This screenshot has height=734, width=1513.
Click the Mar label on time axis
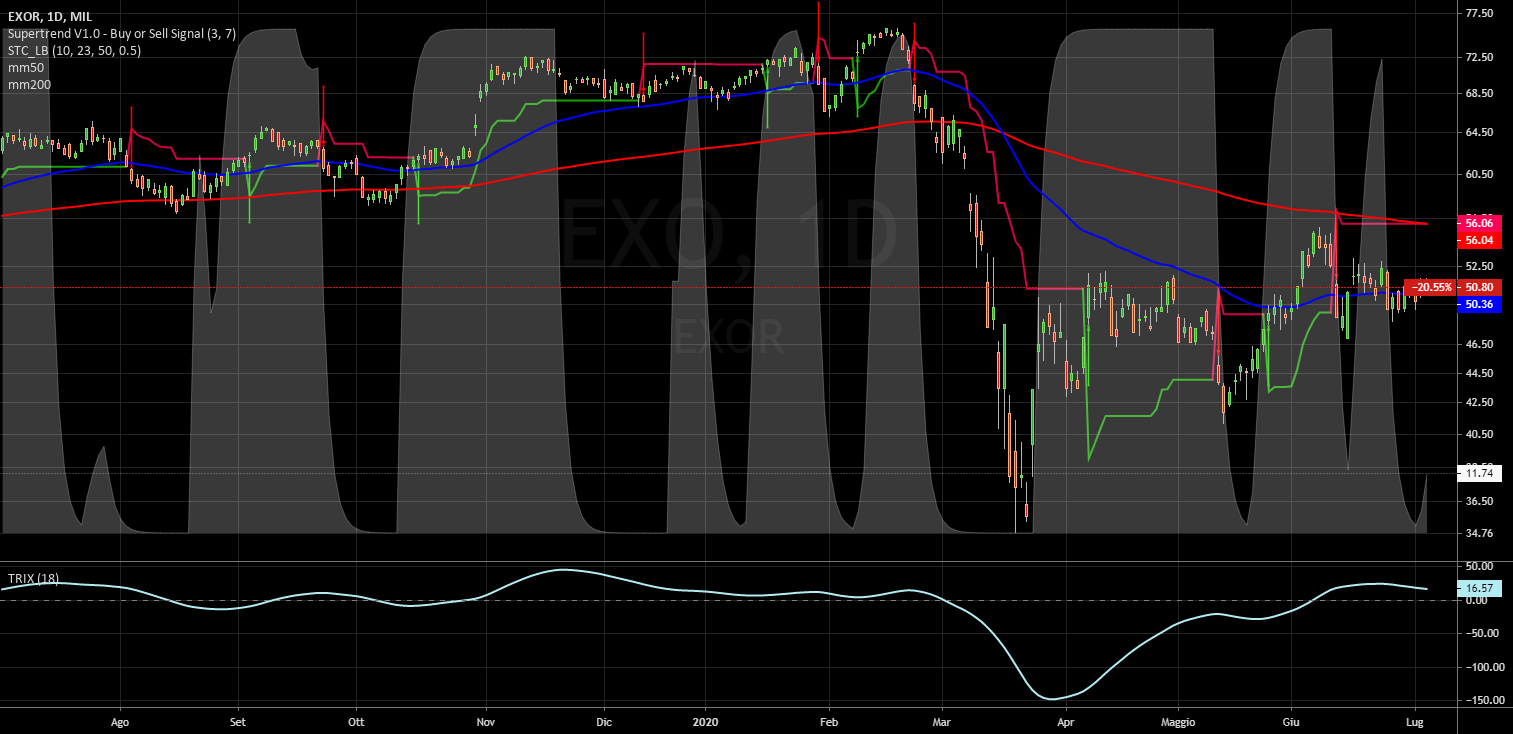pos(941,720)
